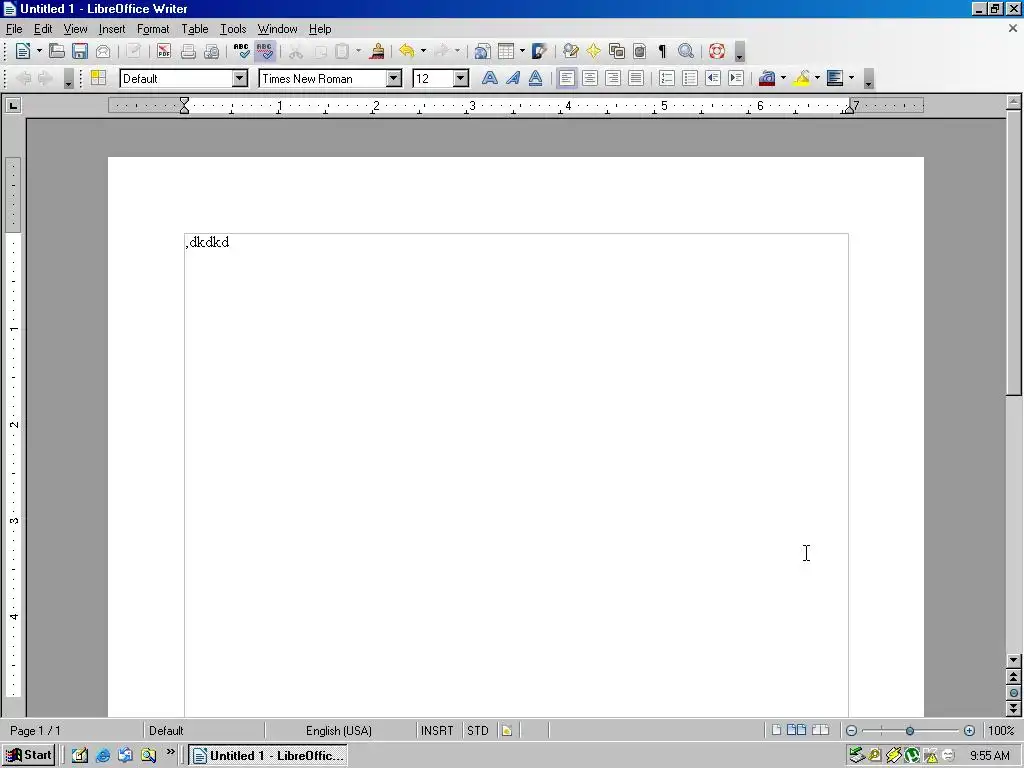Image resolution: width=1024 pixels, height=768 pixels.
Task: Open Find & Replace
Action: pos(570,51)
